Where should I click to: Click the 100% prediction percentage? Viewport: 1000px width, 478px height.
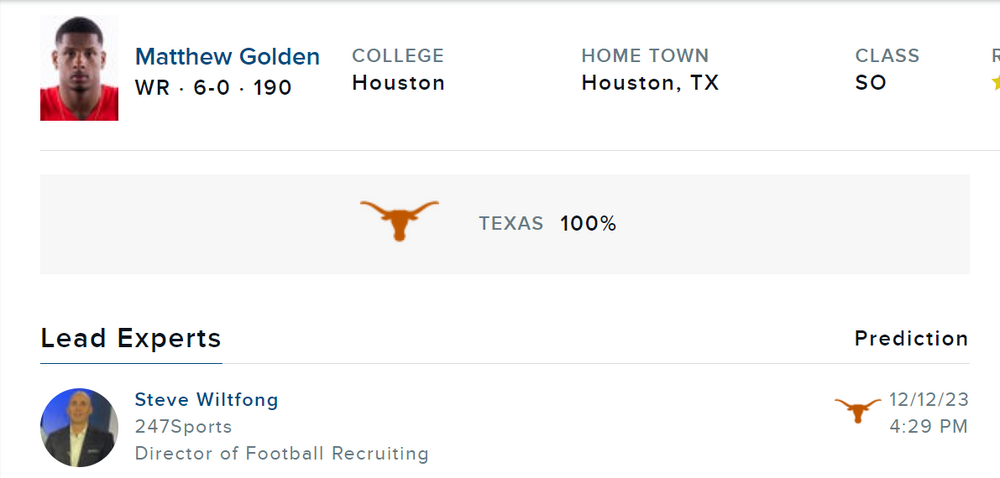(588, 224)
